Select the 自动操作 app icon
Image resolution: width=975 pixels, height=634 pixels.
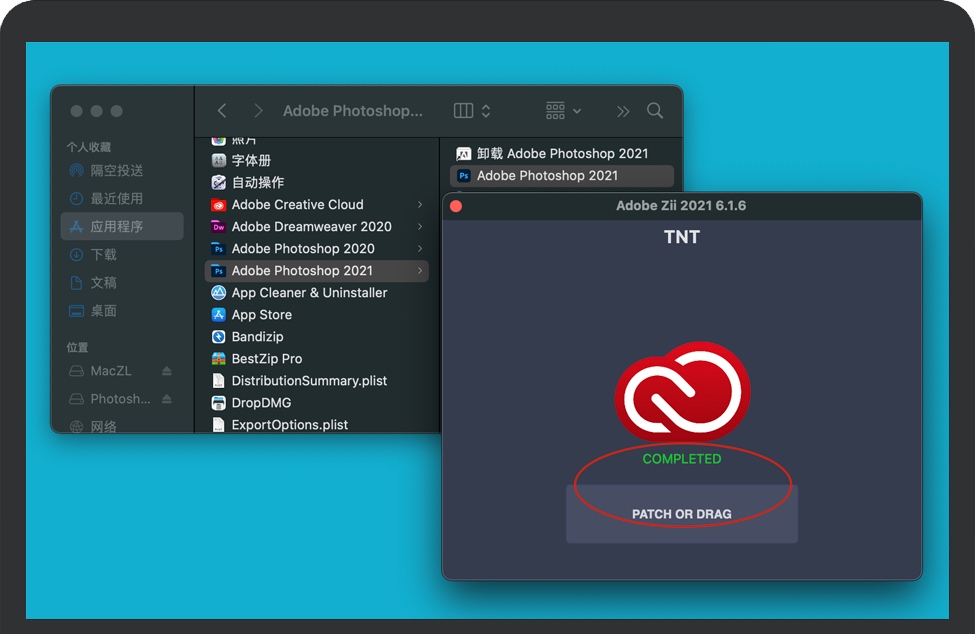(x=218, y=182)
